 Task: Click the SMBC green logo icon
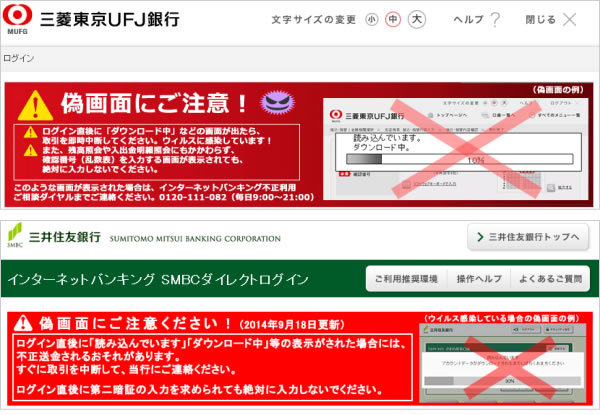pos(15,235)
